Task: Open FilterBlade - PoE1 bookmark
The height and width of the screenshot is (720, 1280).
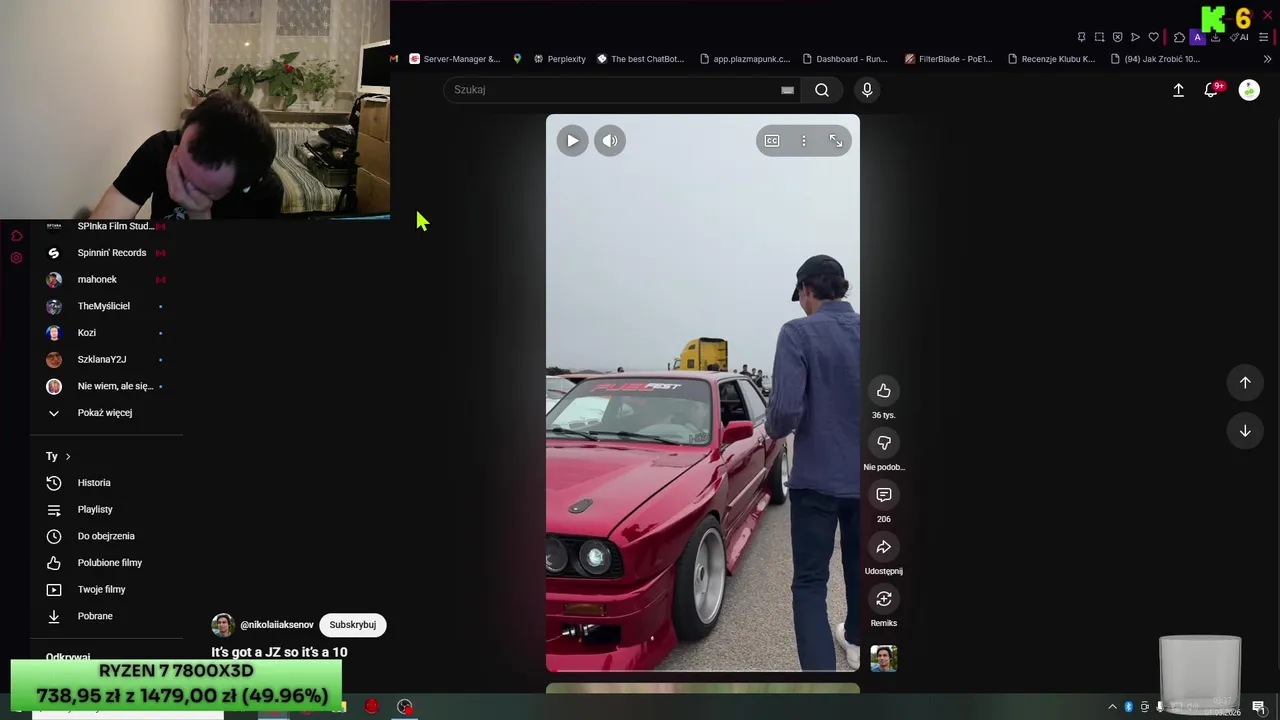Action: [948, 59]
